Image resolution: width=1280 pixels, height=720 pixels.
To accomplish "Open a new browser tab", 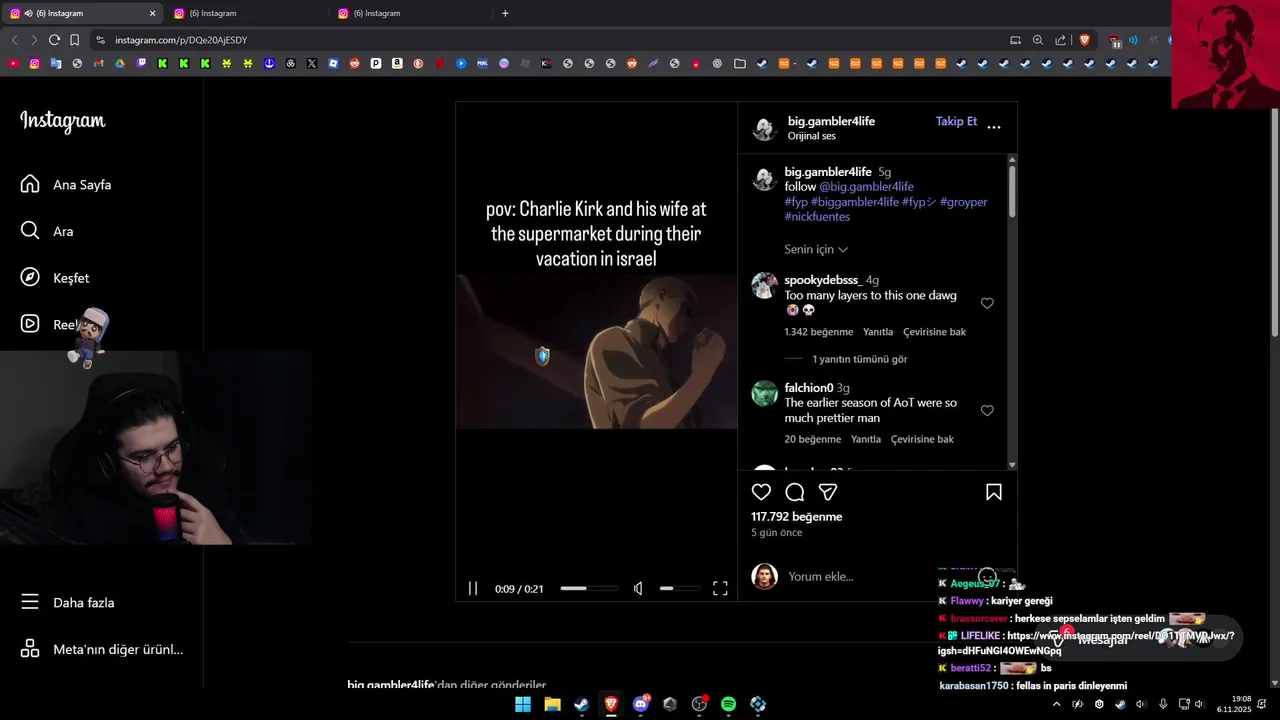I will click(x=505, y=13).
